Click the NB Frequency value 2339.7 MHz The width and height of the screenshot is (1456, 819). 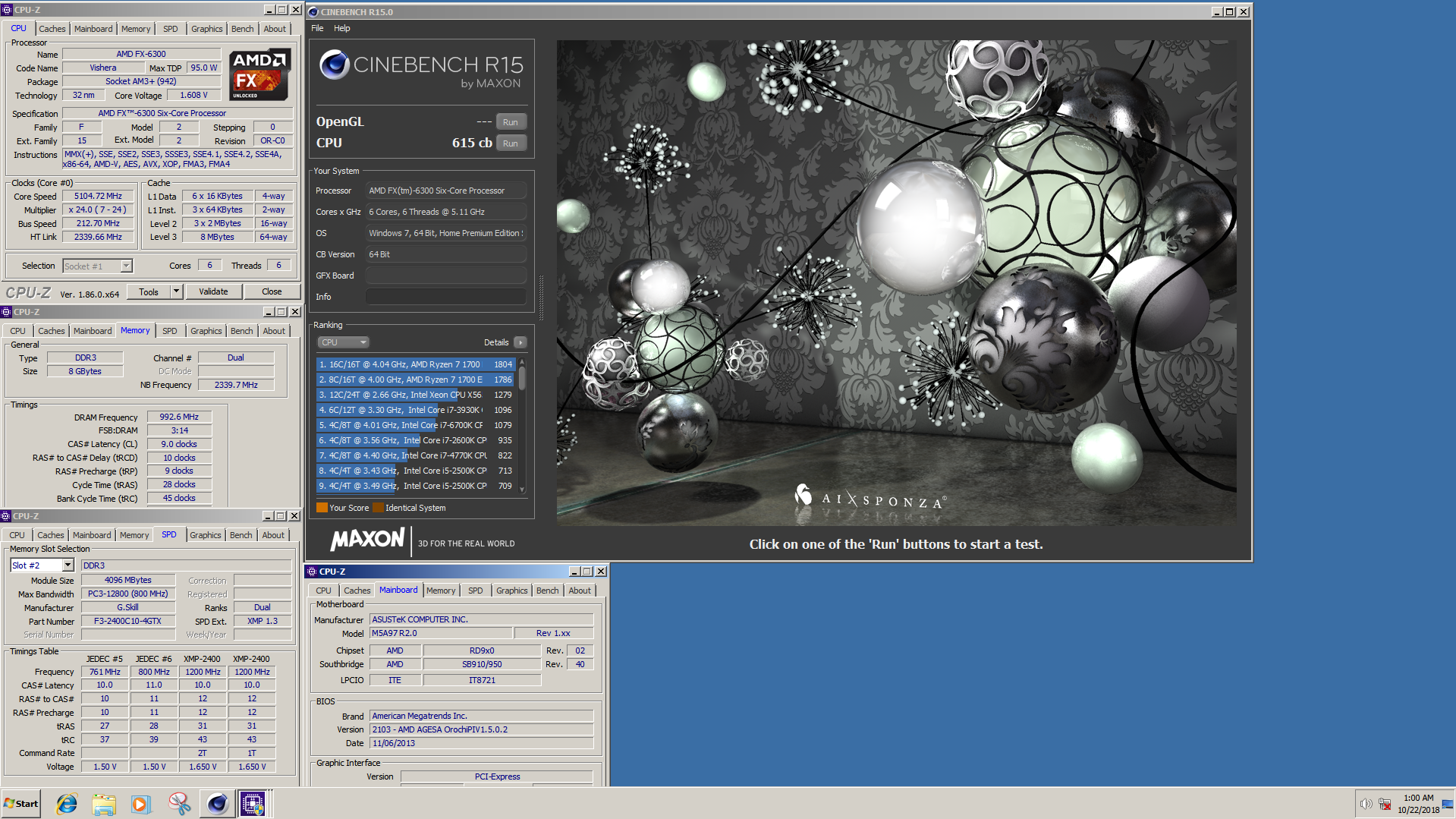(236, 385)
